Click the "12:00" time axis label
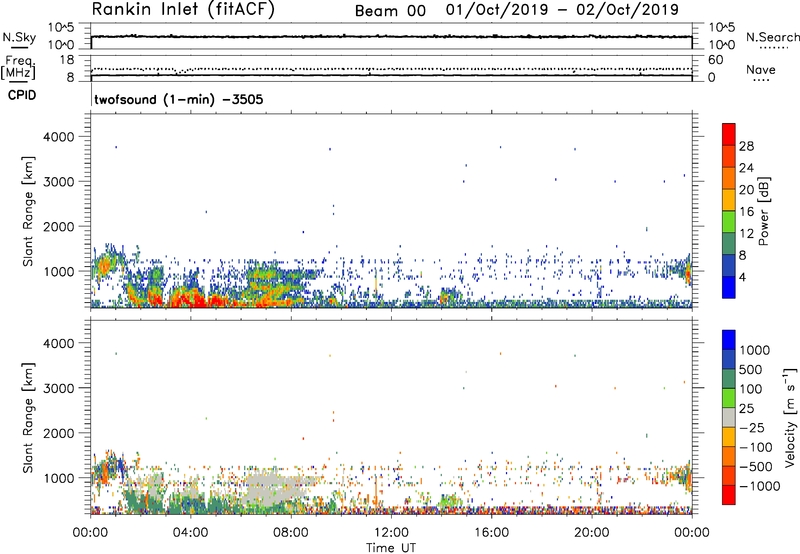The width and height of the screenshot is (800, 554). 391,533
